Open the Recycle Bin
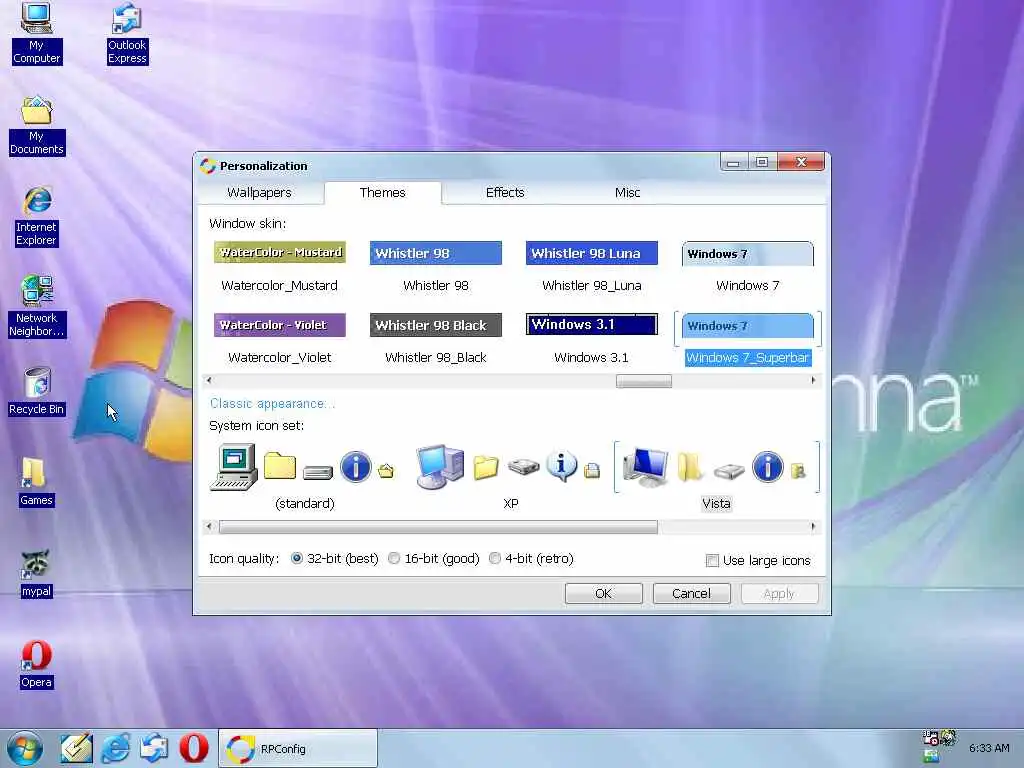 (37, 391)
